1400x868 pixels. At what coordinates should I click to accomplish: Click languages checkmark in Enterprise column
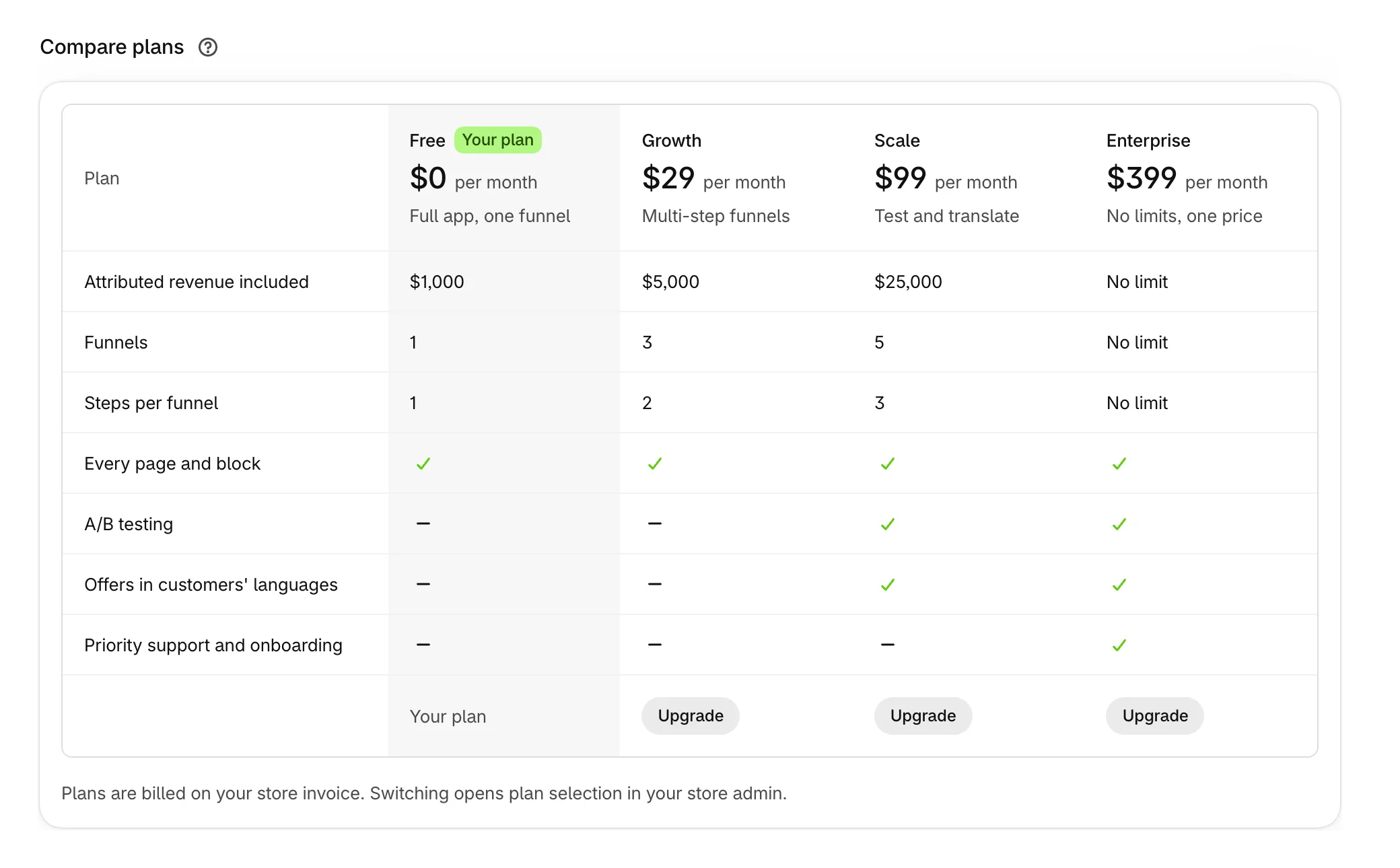(x=1119, y=585)
